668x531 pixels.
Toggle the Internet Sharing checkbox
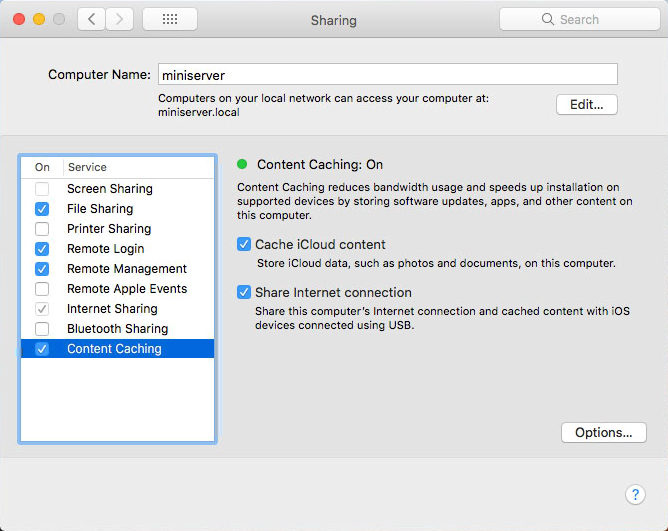(42, 309)
